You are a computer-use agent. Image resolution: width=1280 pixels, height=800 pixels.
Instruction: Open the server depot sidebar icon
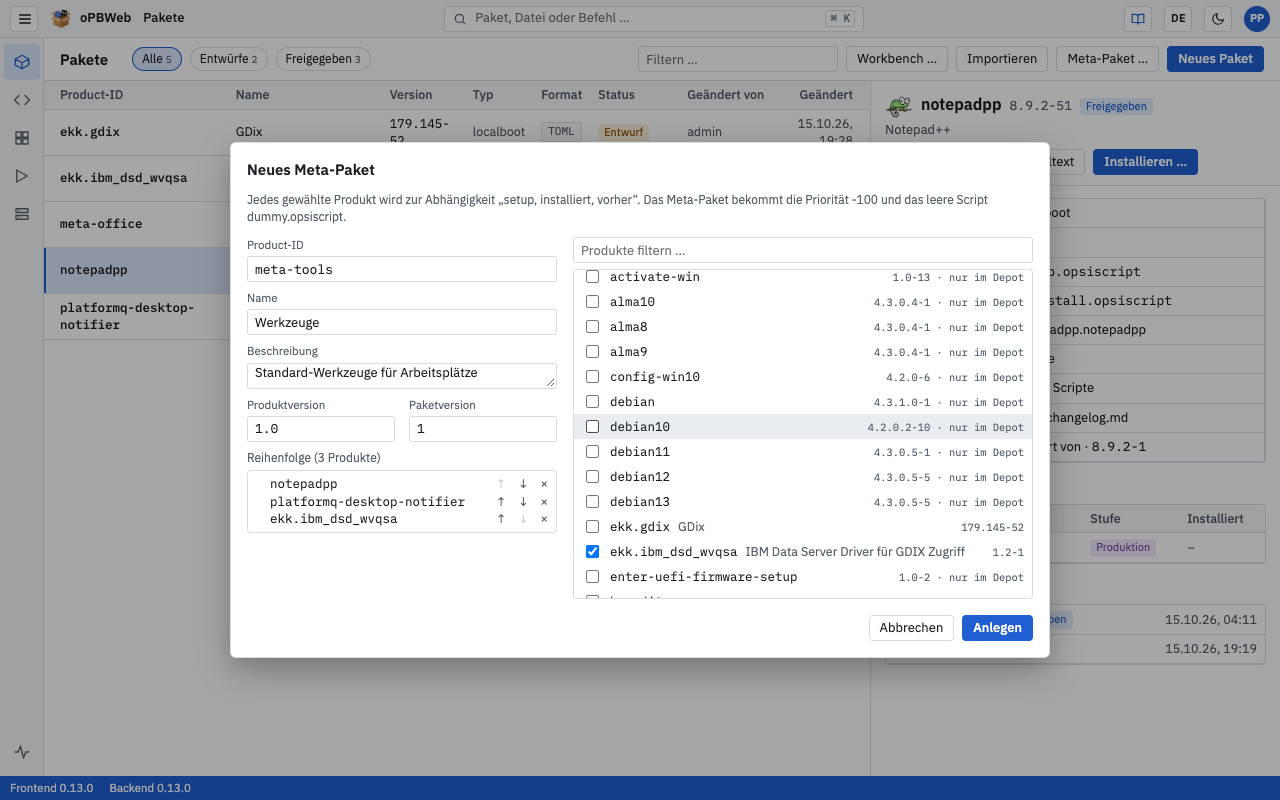click(x=22, y=214)
